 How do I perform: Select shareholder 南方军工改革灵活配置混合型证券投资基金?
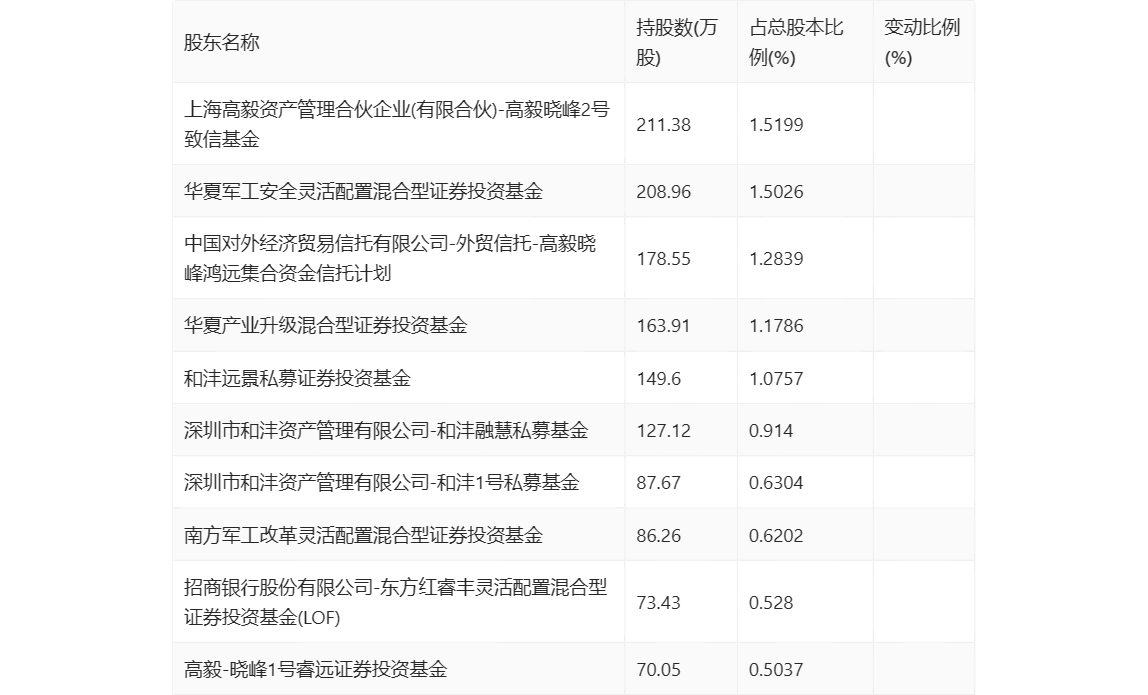363,535
